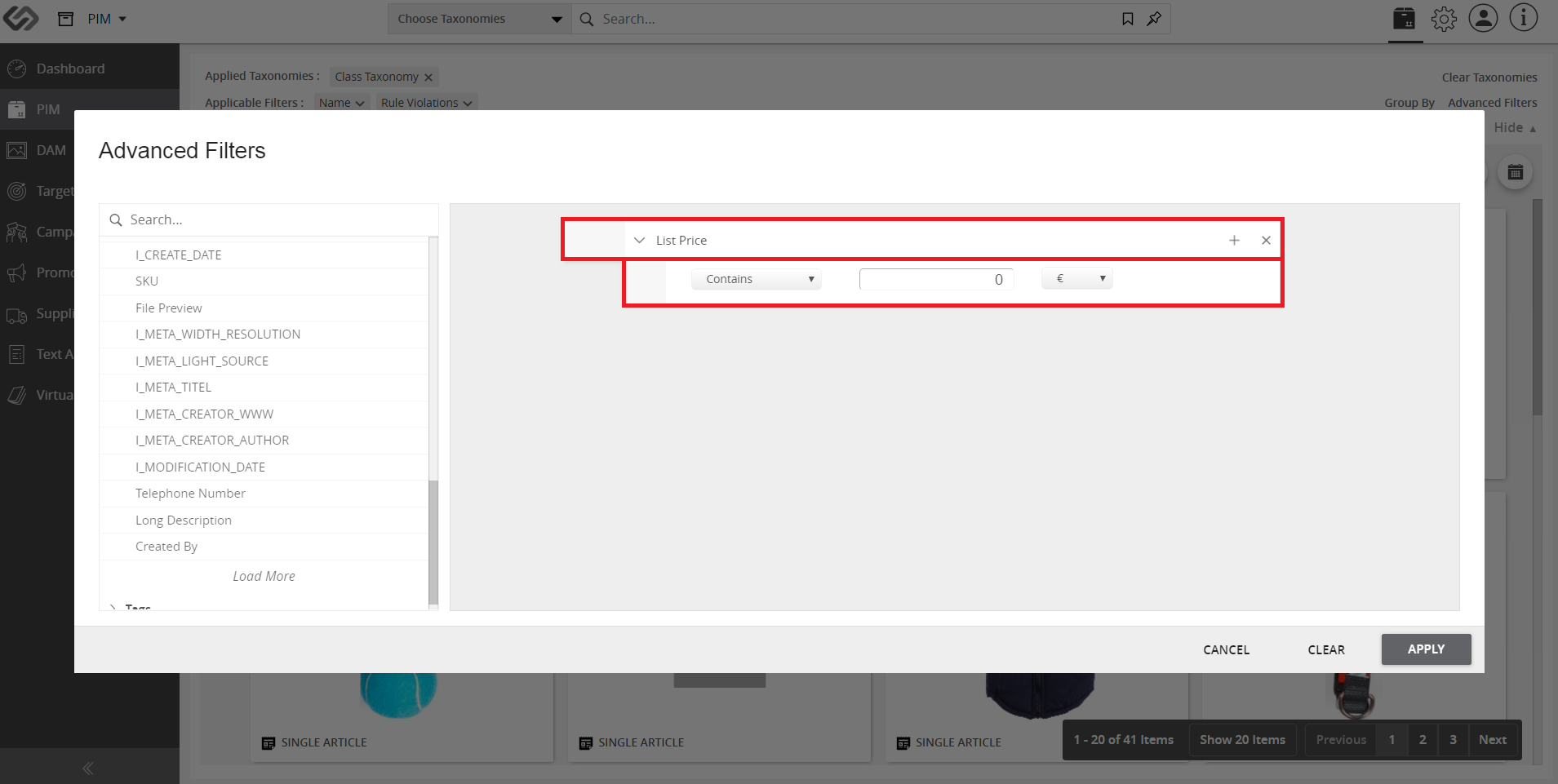Select I_MODIFICATION_DATE attribute
The height and width of the screenshot is (784, 1558).
click(264, 467)
